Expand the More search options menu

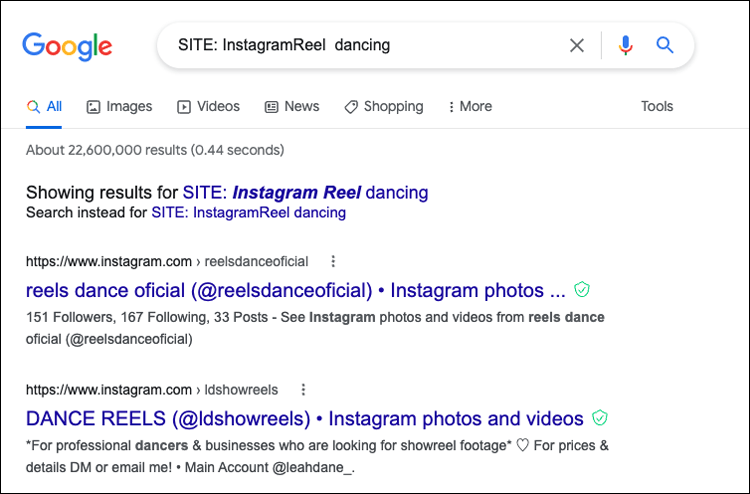click(470, 107)
